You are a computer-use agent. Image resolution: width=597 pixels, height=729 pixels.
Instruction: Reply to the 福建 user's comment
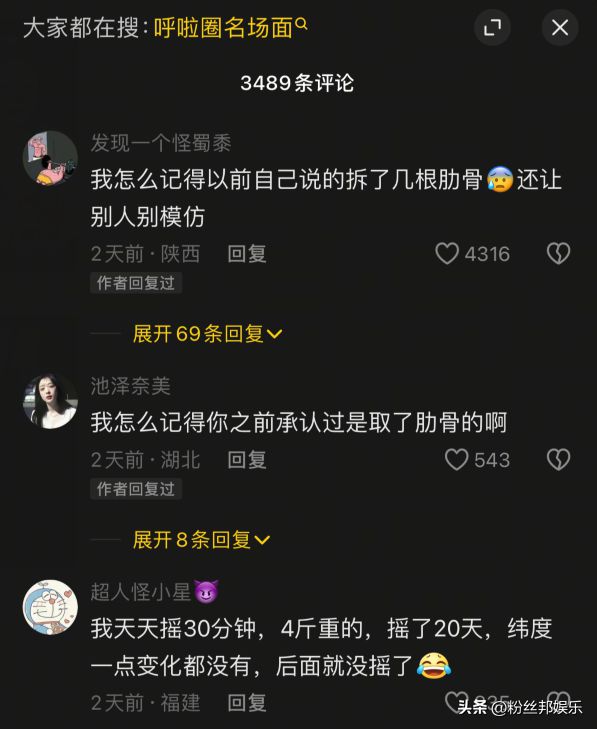point(247,702)
